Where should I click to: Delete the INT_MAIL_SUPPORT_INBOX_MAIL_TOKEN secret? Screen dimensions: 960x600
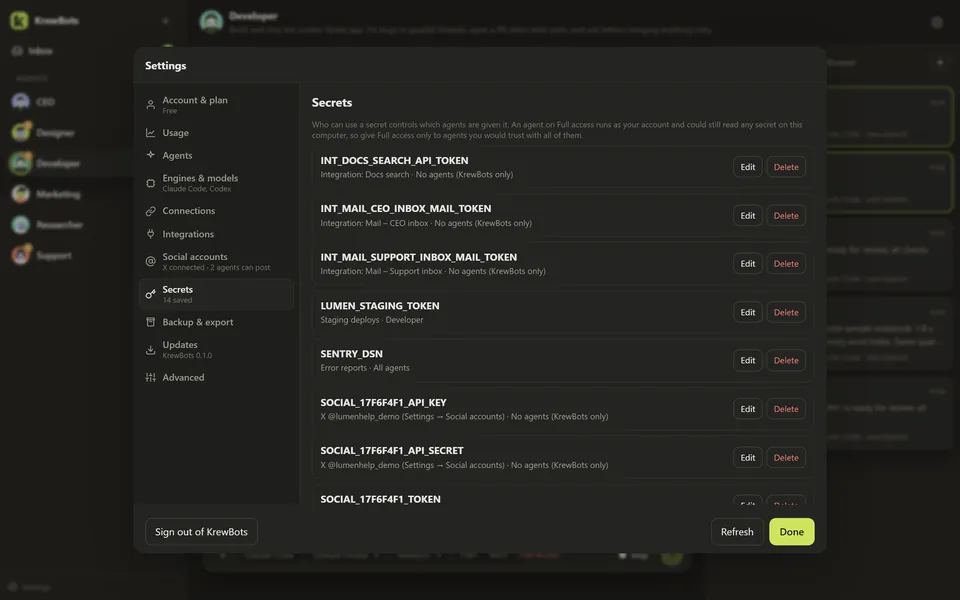click(786, 263)
